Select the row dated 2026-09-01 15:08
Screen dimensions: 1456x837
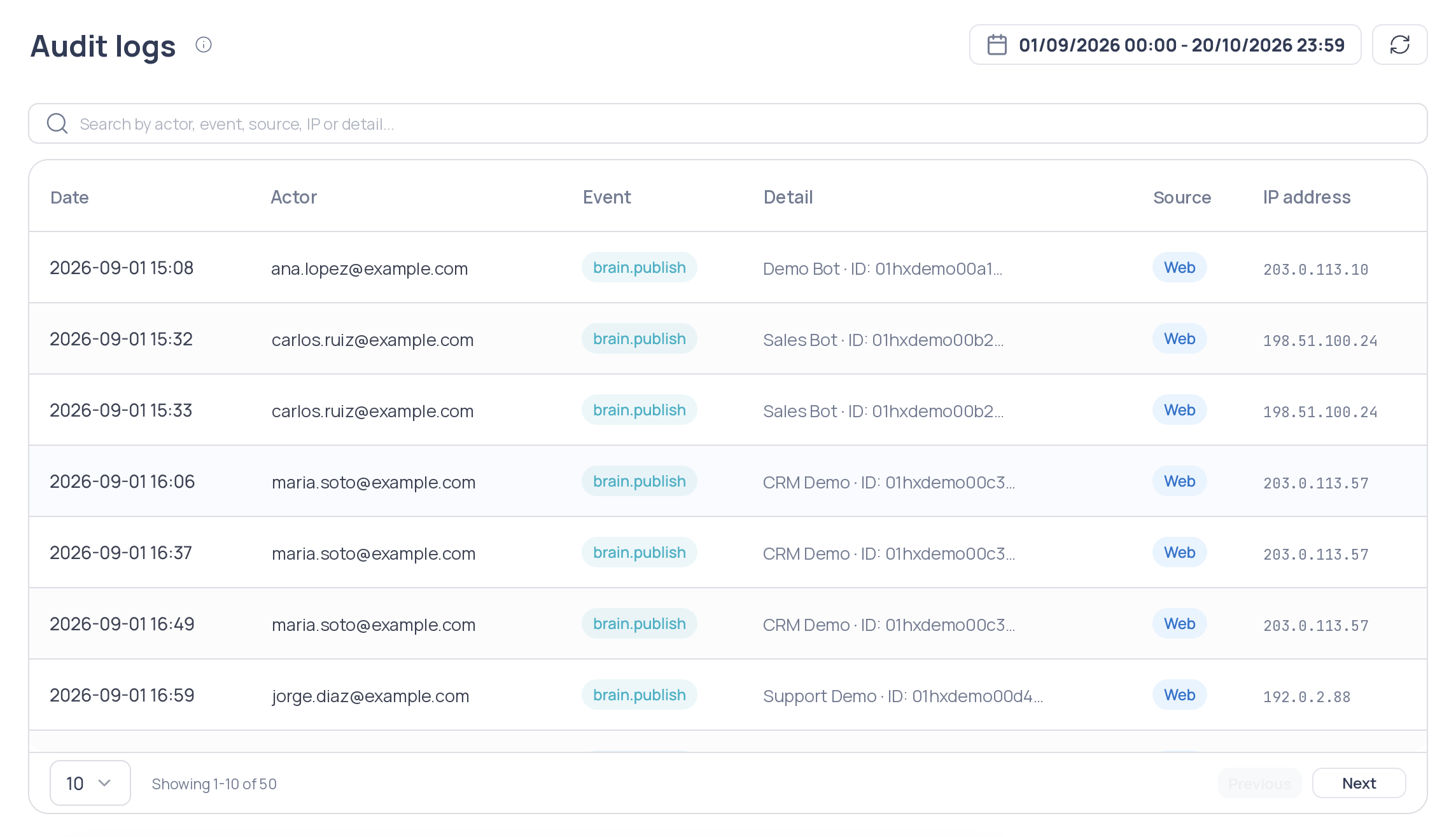(727, 267)
